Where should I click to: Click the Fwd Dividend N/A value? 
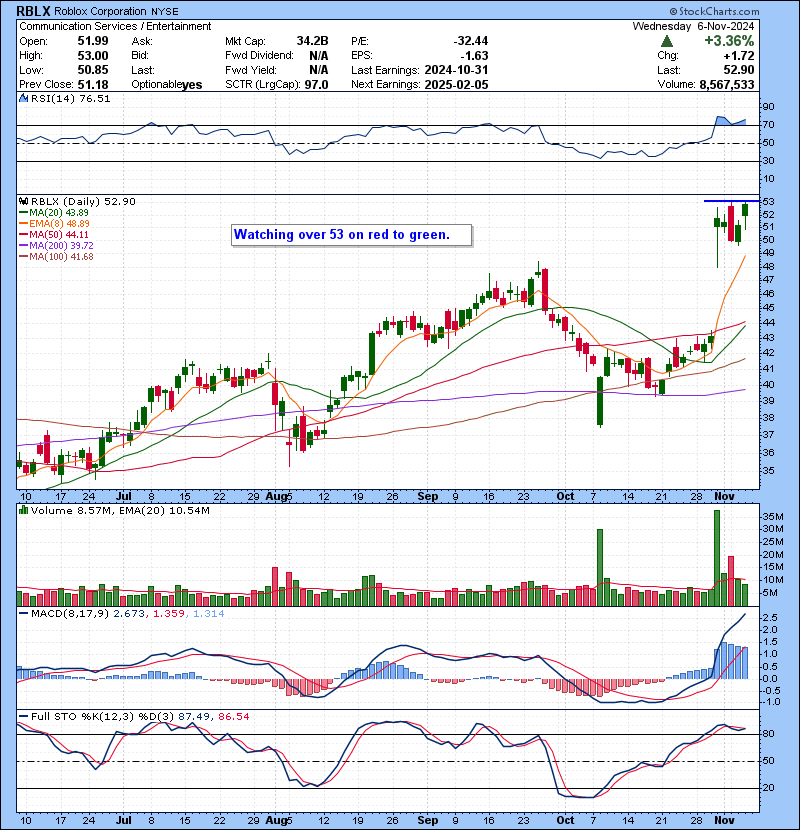click(x=319, y=56)
